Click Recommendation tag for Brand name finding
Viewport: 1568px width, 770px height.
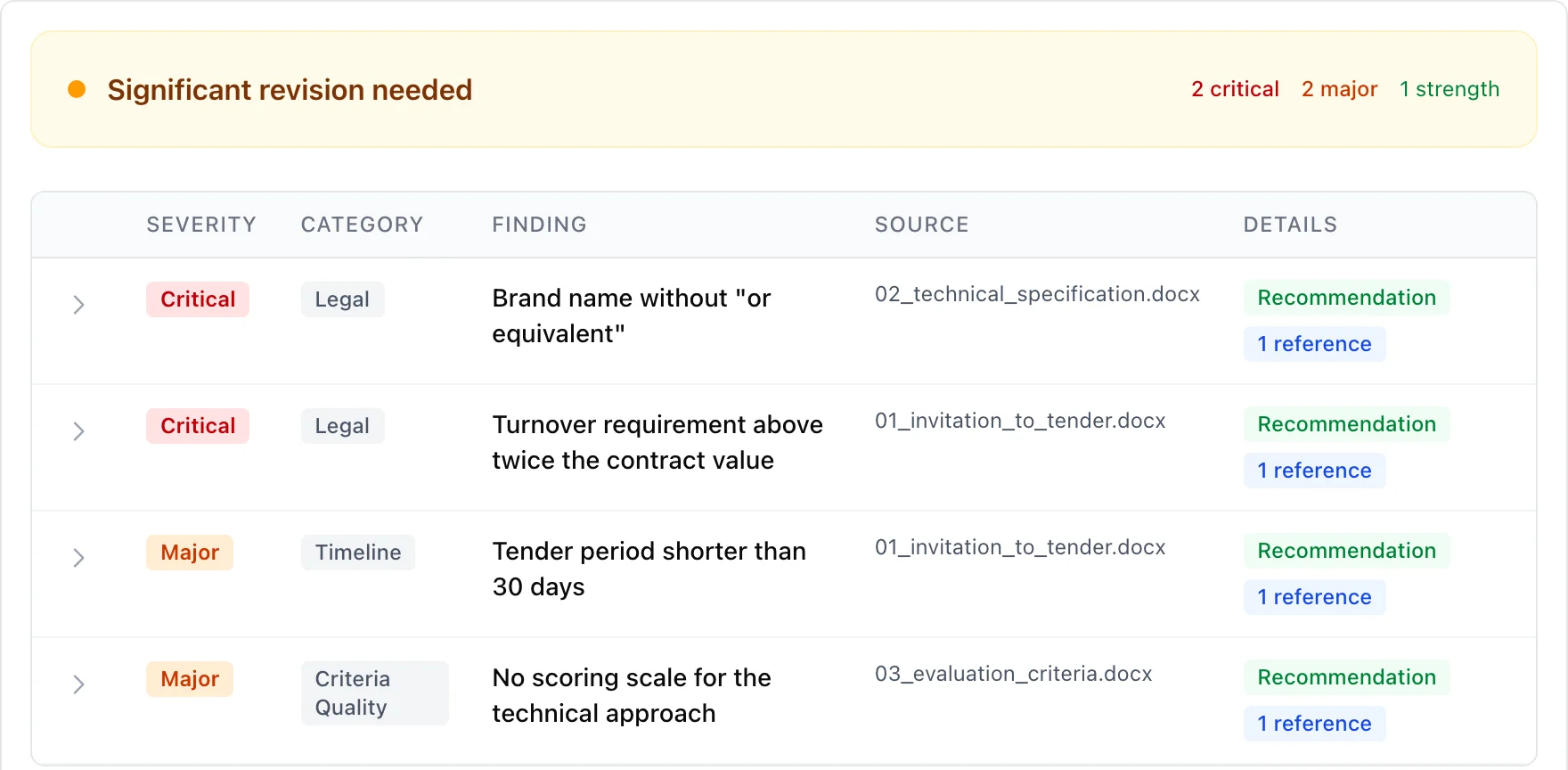pyautogui.click(x=1346, y=298)
